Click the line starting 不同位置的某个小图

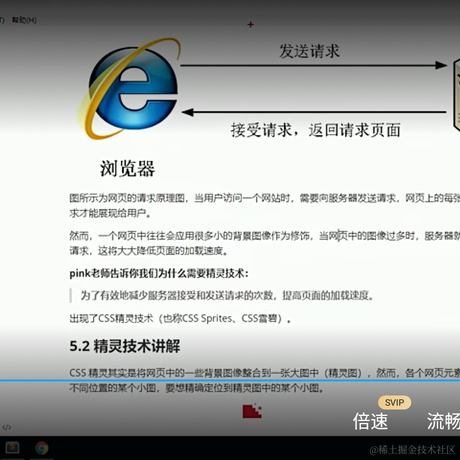point(197,388)
